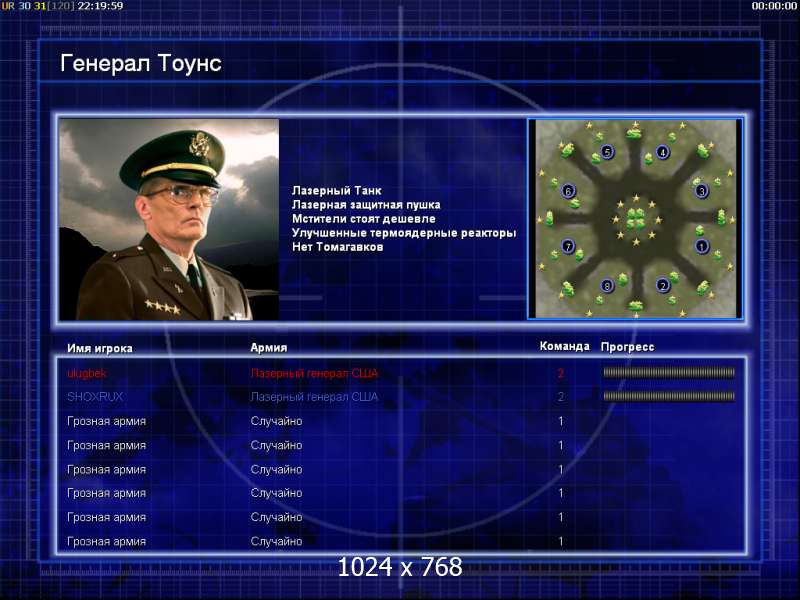Click the 00:00:00 timer at top
Image resolution: width=800 pixels, height=600 pixels.
pos(774,6)
